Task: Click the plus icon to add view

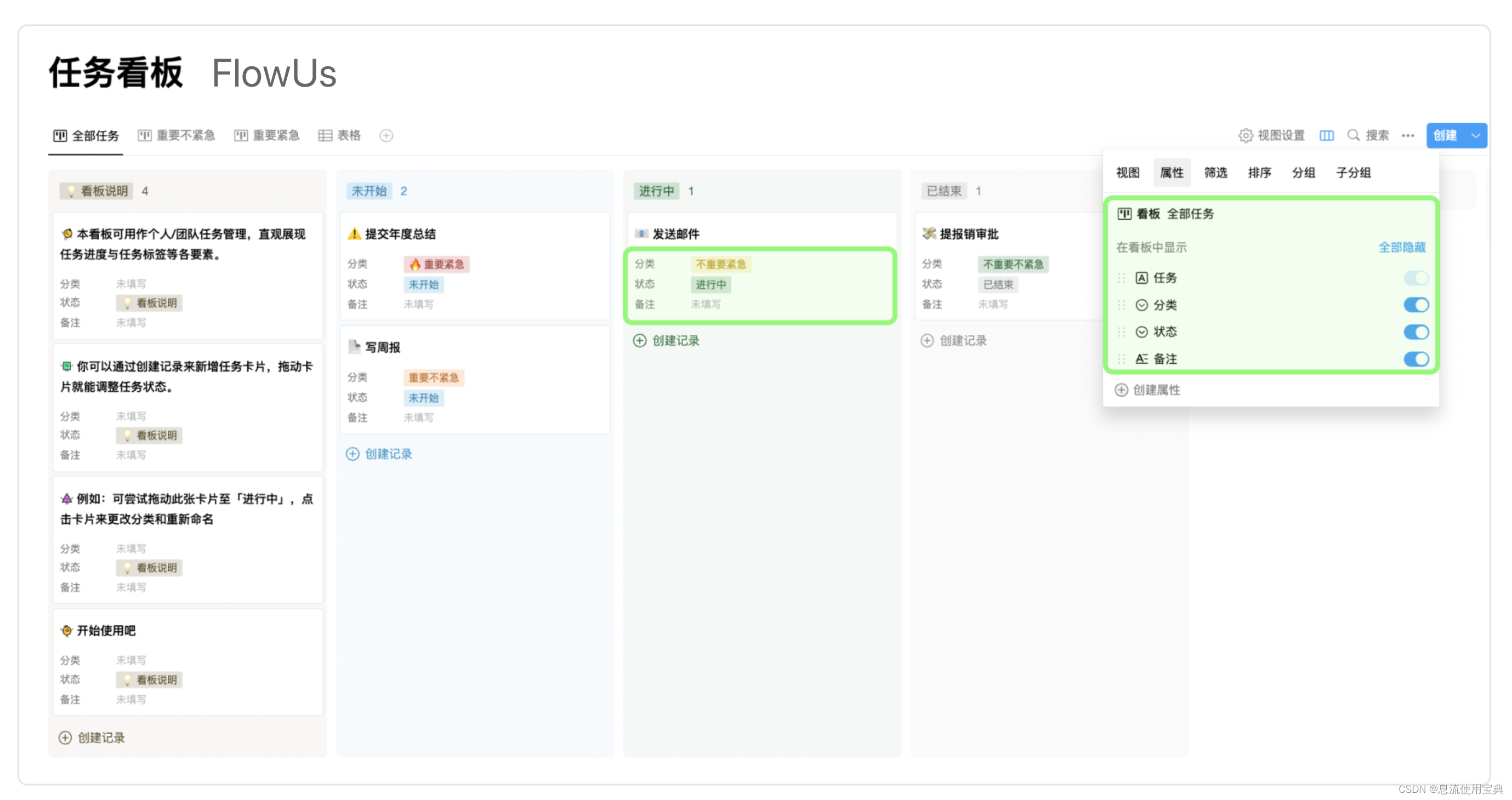Action: [x=385, y=135]
